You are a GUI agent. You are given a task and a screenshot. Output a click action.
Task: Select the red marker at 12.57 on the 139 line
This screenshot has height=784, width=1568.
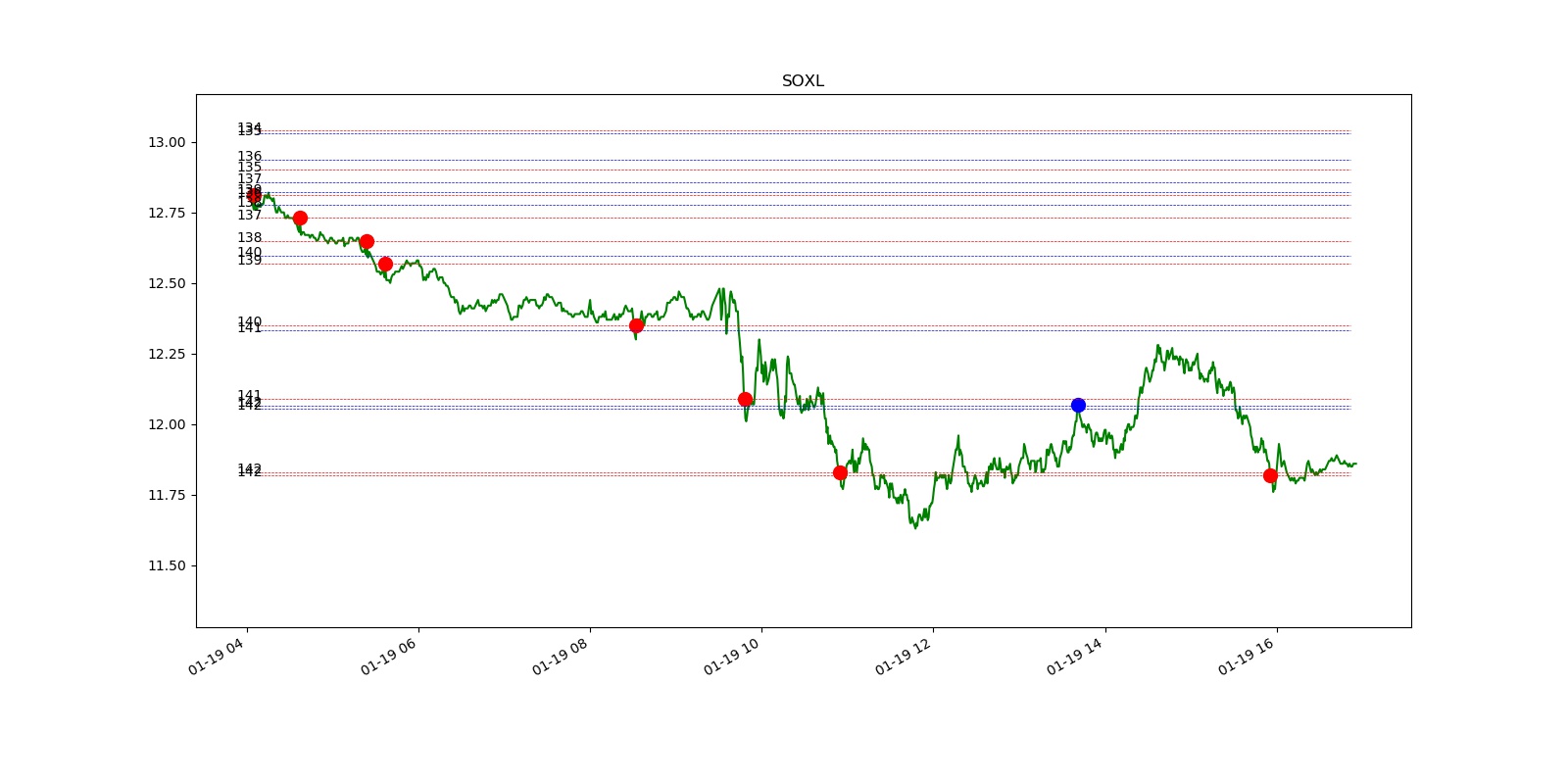tap(385, 264)
